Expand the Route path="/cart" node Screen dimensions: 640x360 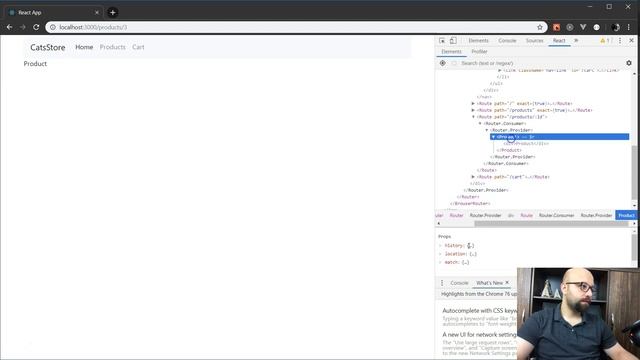pyautogui.click(x=473, y=177)
